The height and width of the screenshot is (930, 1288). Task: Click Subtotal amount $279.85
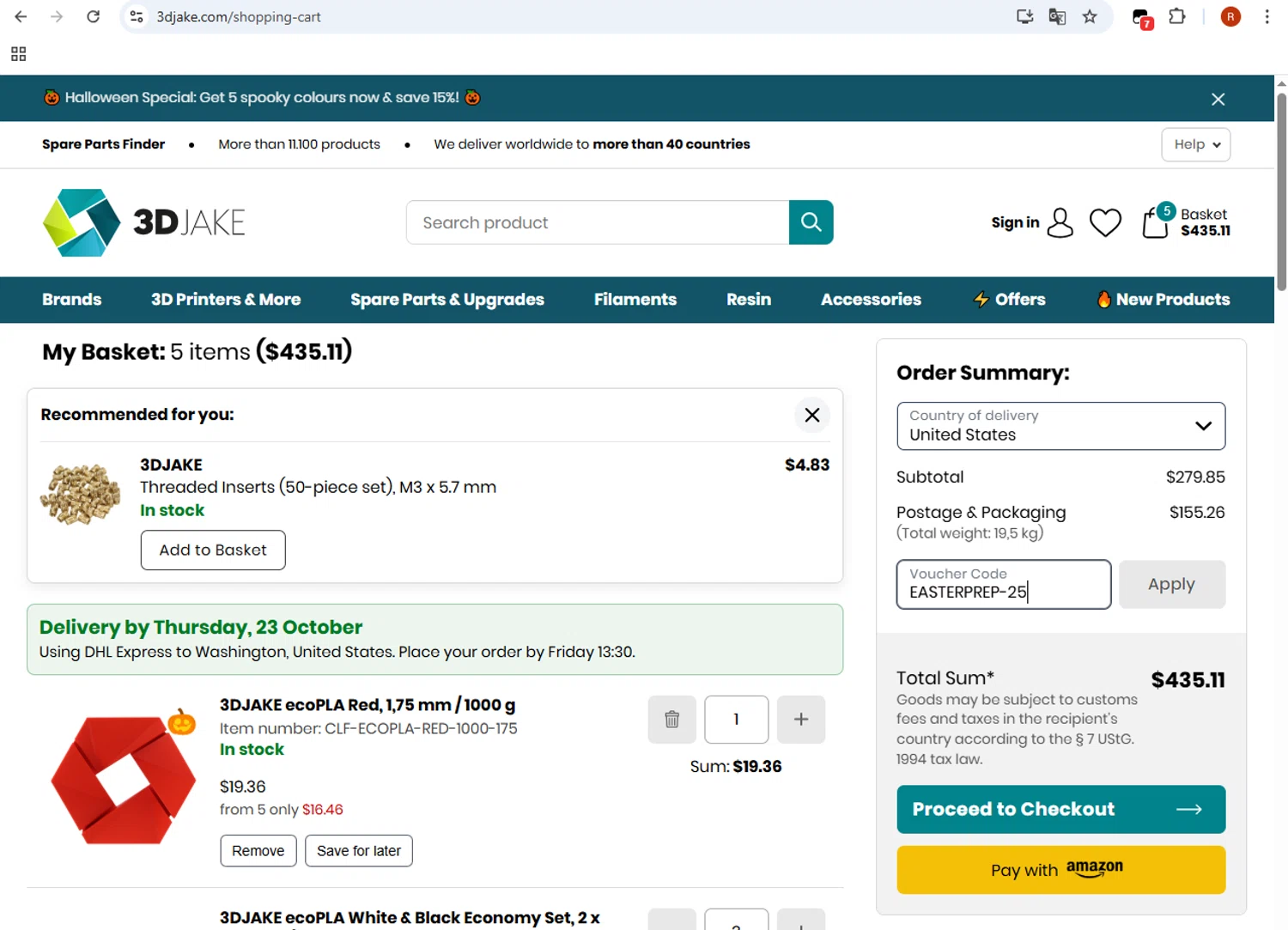pyautogui.click(x=1195, y=477)
